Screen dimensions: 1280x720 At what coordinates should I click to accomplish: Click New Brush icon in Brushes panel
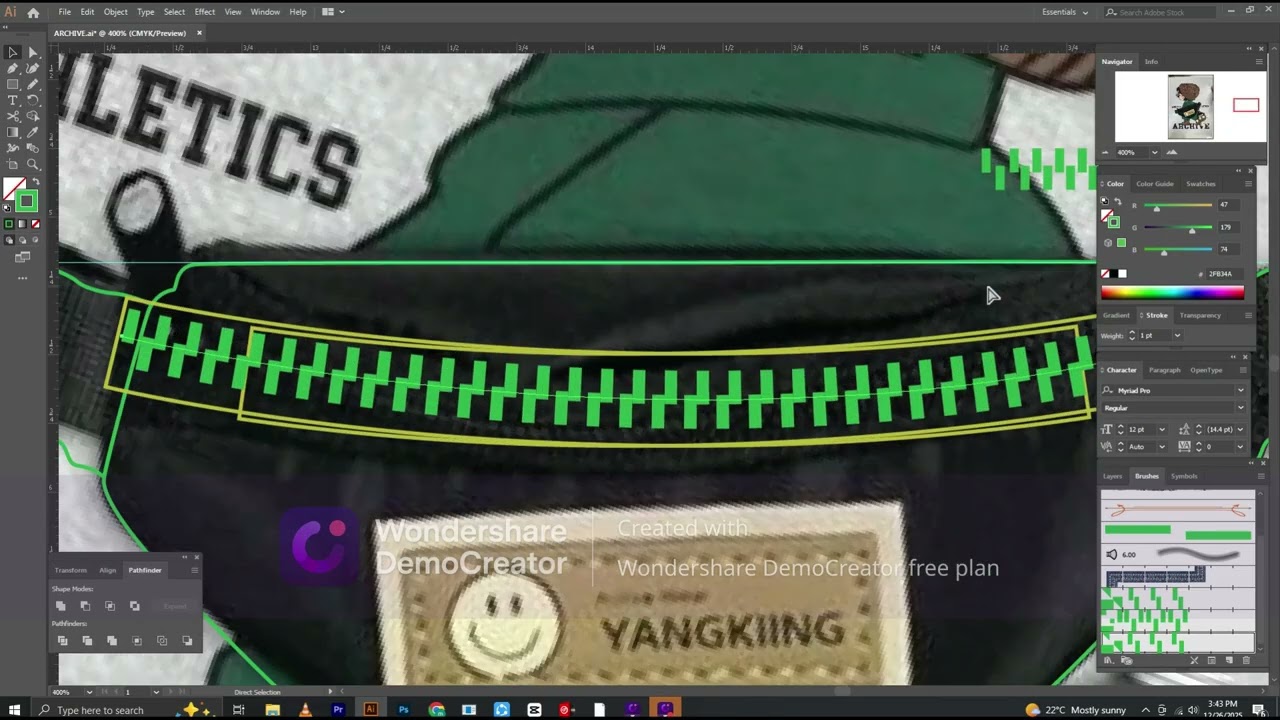coord(1229,660)
